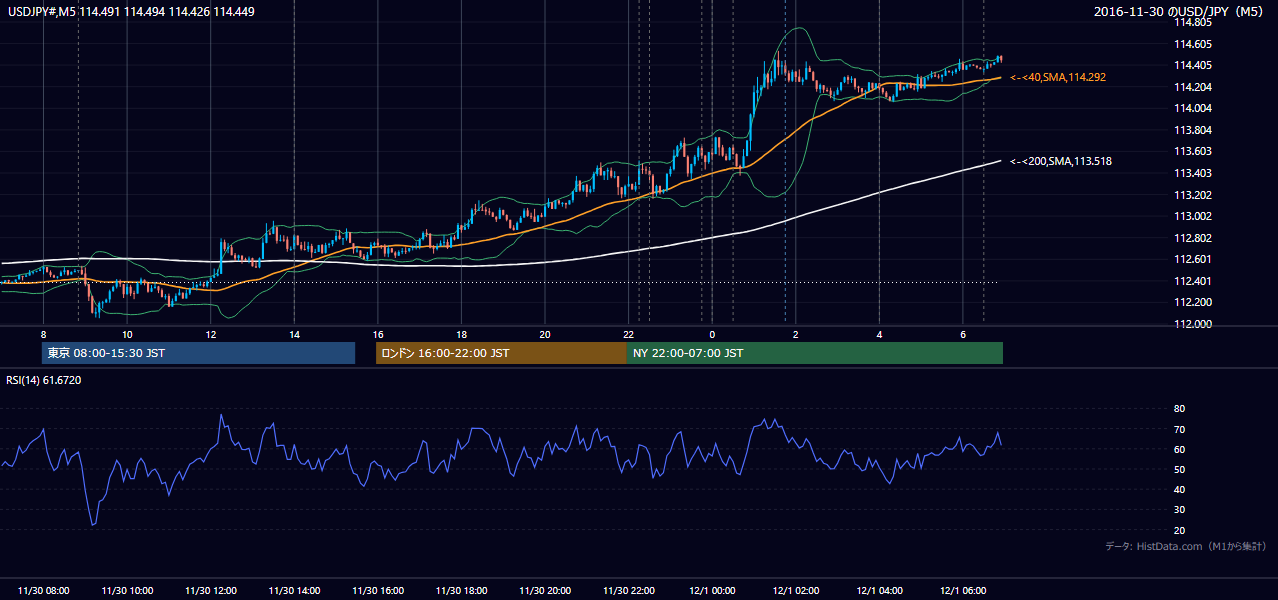Image resolution: width=1278 pixels, height=600 pixels.
Task: Click hour label 18 under price chart
Action: coord(461,334)
